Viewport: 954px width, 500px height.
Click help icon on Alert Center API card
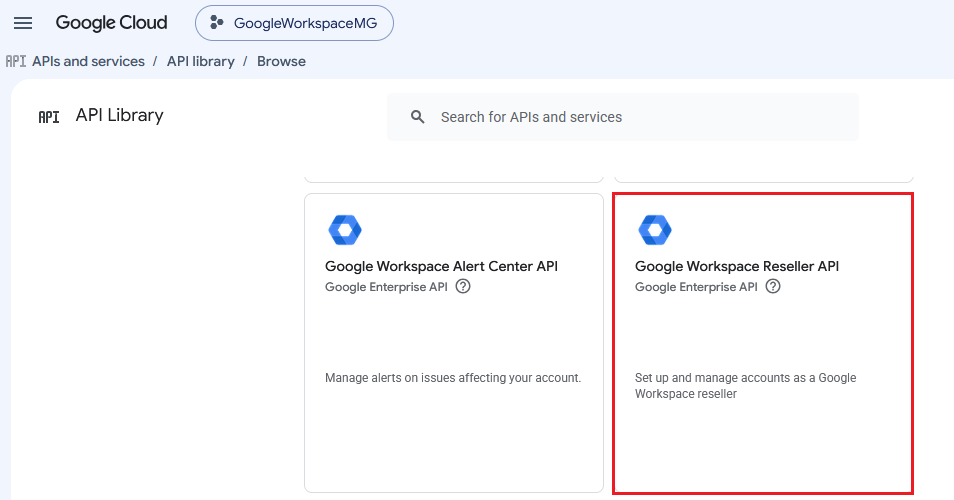463,286
